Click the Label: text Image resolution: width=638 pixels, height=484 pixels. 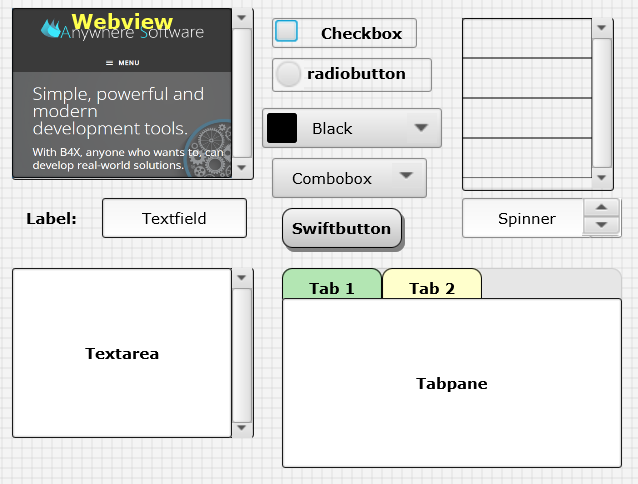pos(51,218)
